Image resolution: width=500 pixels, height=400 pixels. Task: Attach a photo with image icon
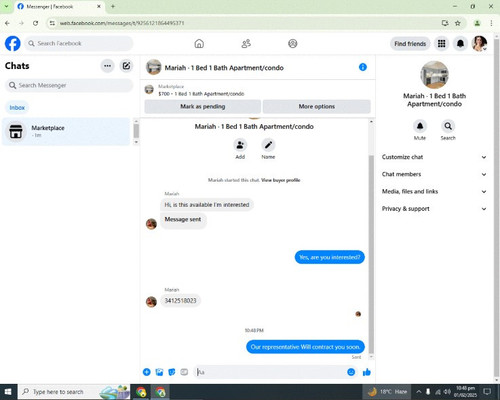(159, 372)
